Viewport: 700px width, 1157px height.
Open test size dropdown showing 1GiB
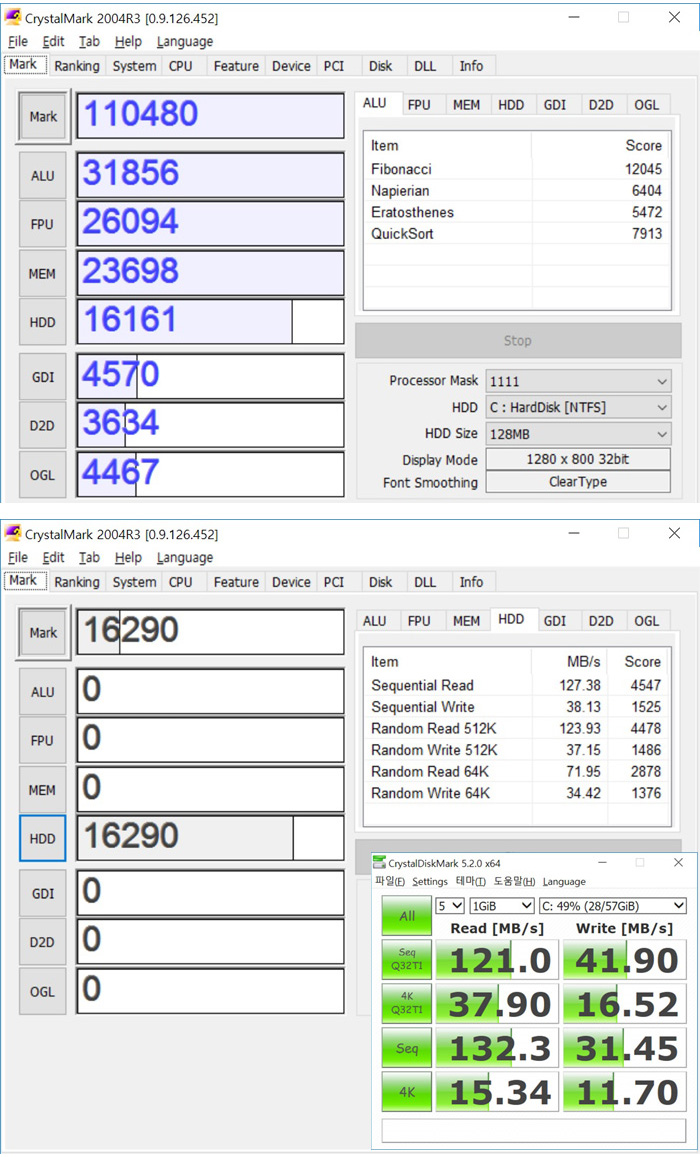(x=501, y=905)
